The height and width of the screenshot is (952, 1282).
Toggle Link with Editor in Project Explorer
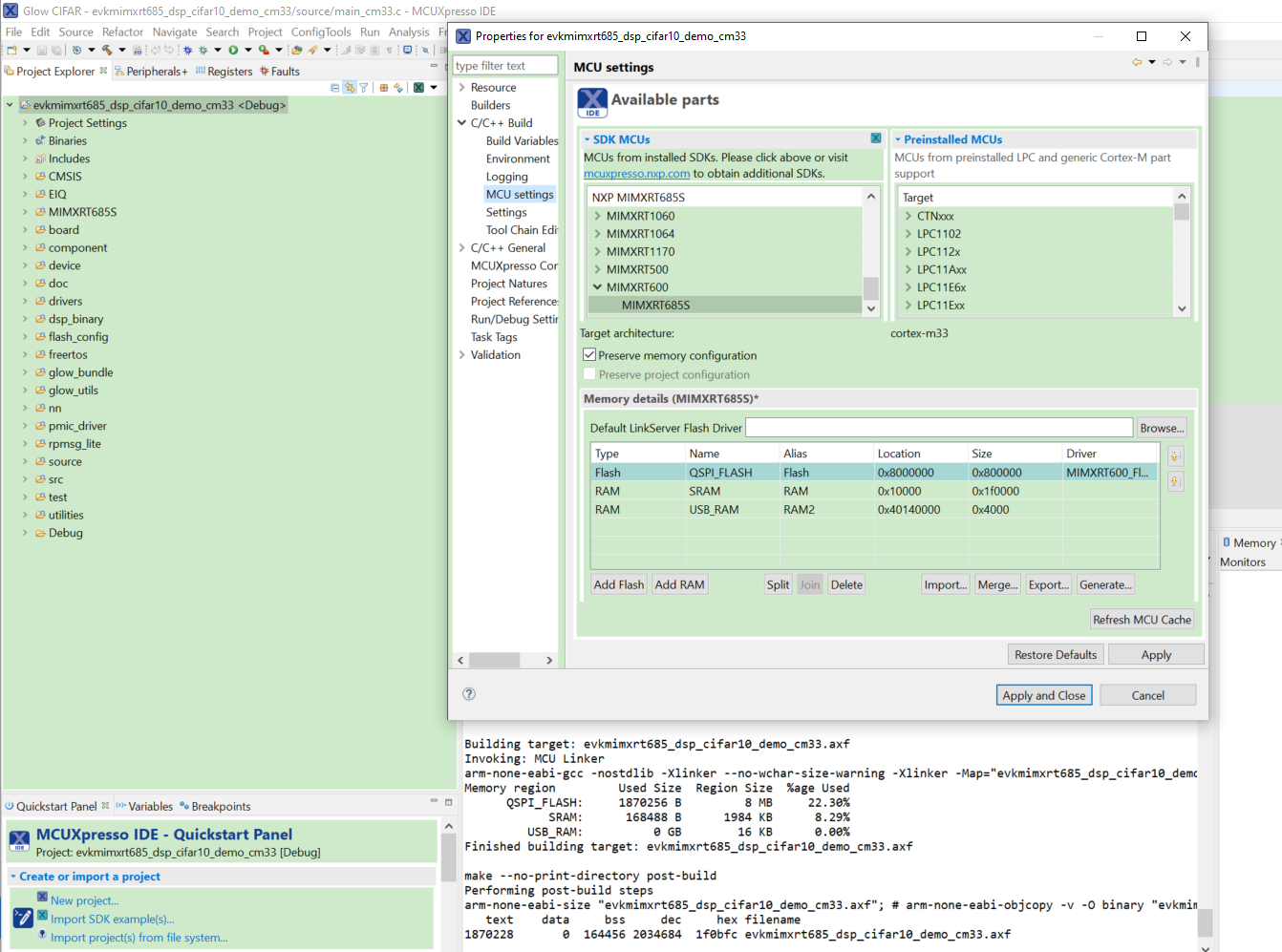click(x=348, y=87)
